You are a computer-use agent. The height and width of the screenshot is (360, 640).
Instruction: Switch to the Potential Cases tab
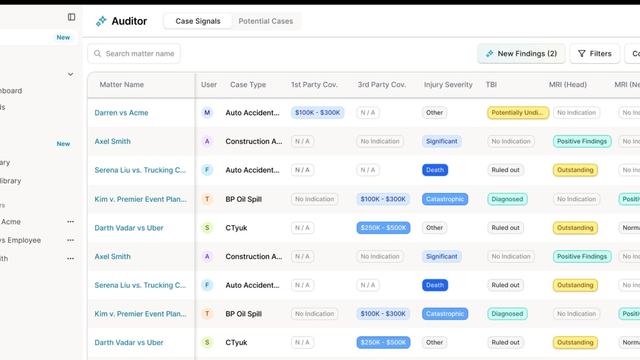tap(266, 21)
